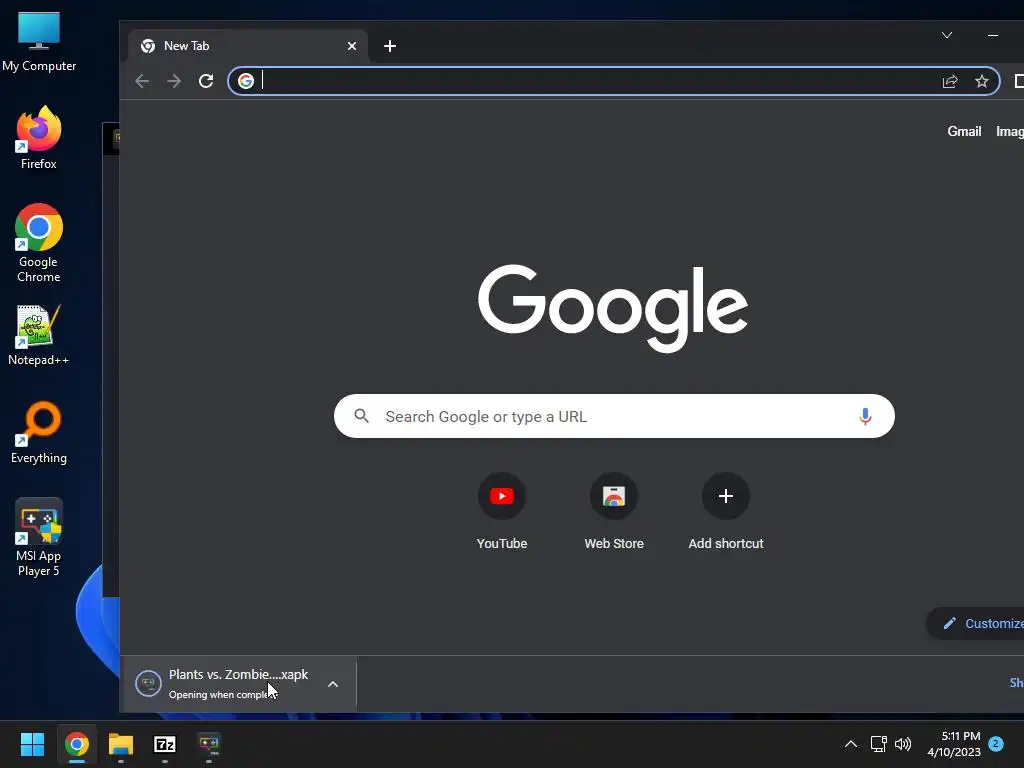Select the Everything desktop shortcut
This screenshot has width=1024, height=768.
[x=39, y=433]
